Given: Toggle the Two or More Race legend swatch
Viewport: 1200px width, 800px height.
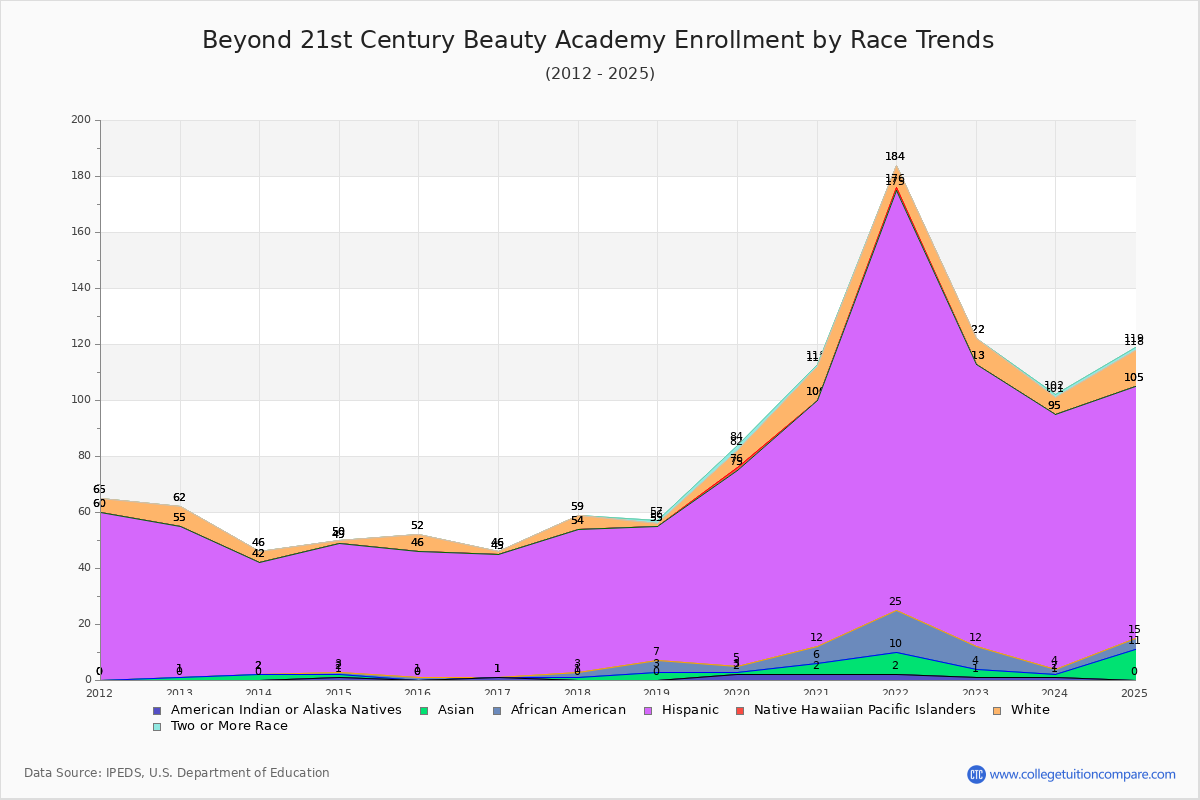Looking at the screenshot, I should click(156, 726).
